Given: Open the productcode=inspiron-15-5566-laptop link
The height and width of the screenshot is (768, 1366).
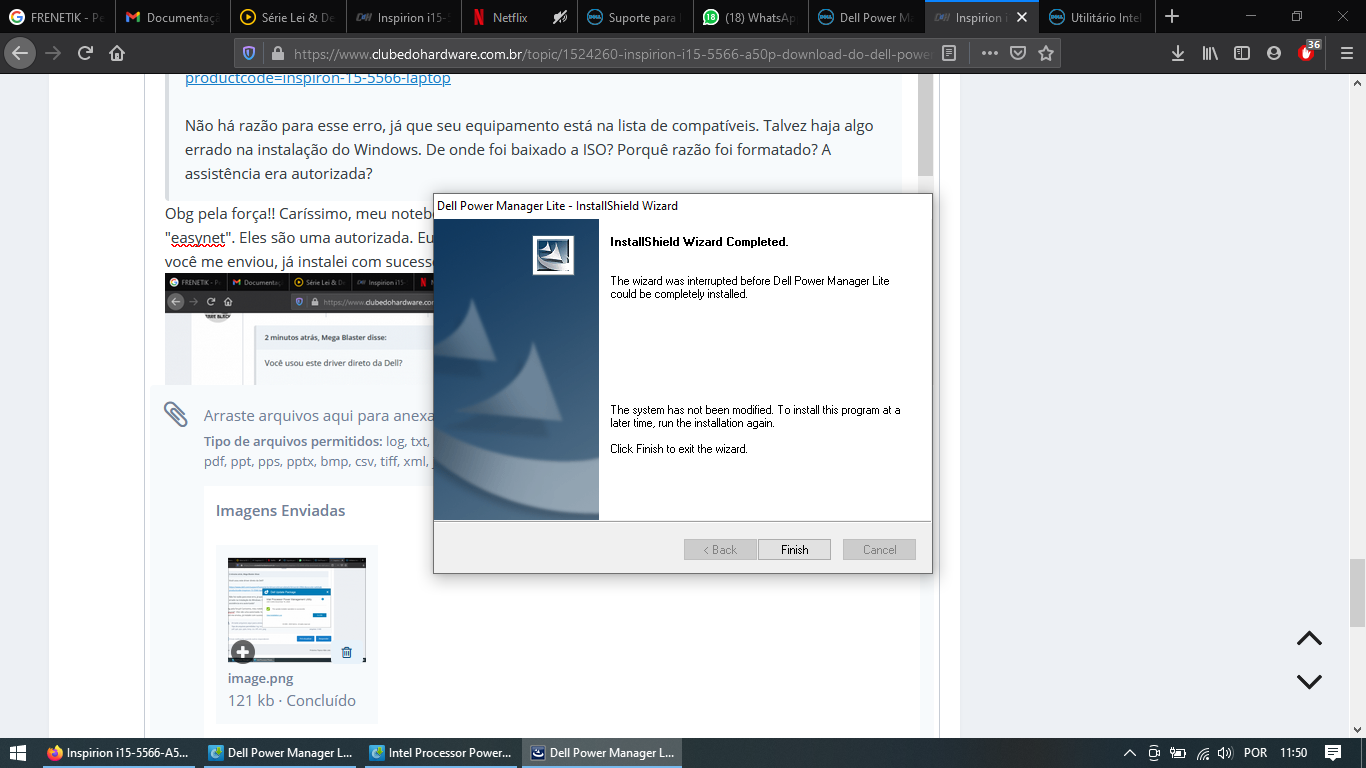Looking at the screenshot, I should [x=318, y=77].
